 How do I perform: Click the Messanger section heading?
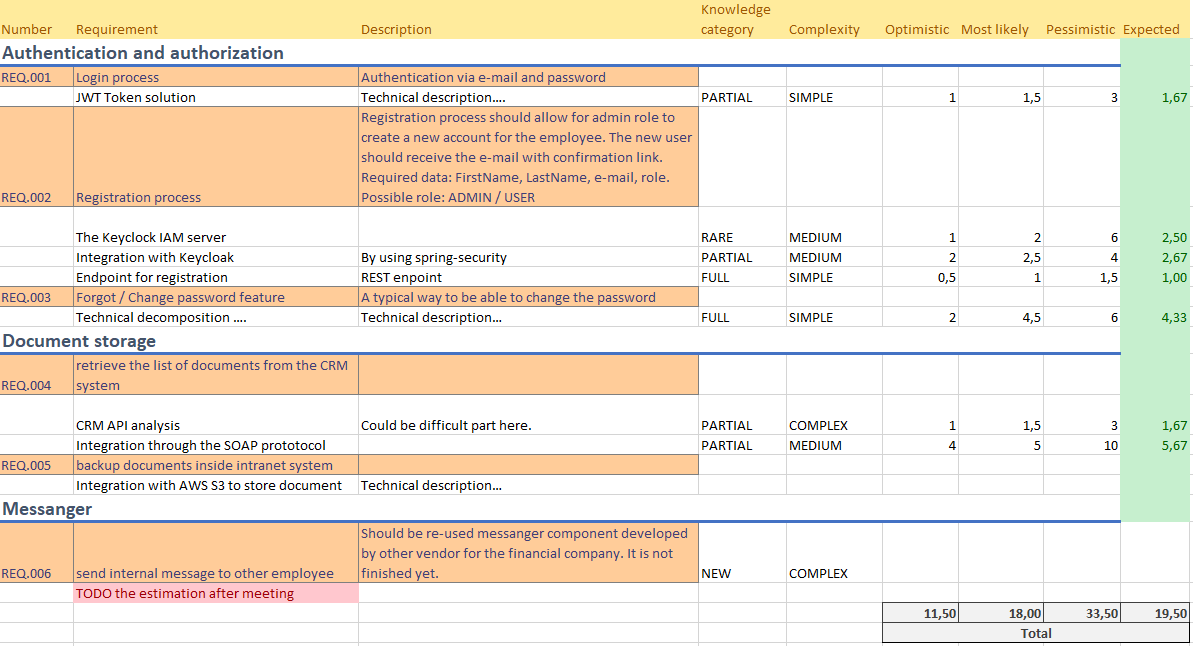pos(44,509)
